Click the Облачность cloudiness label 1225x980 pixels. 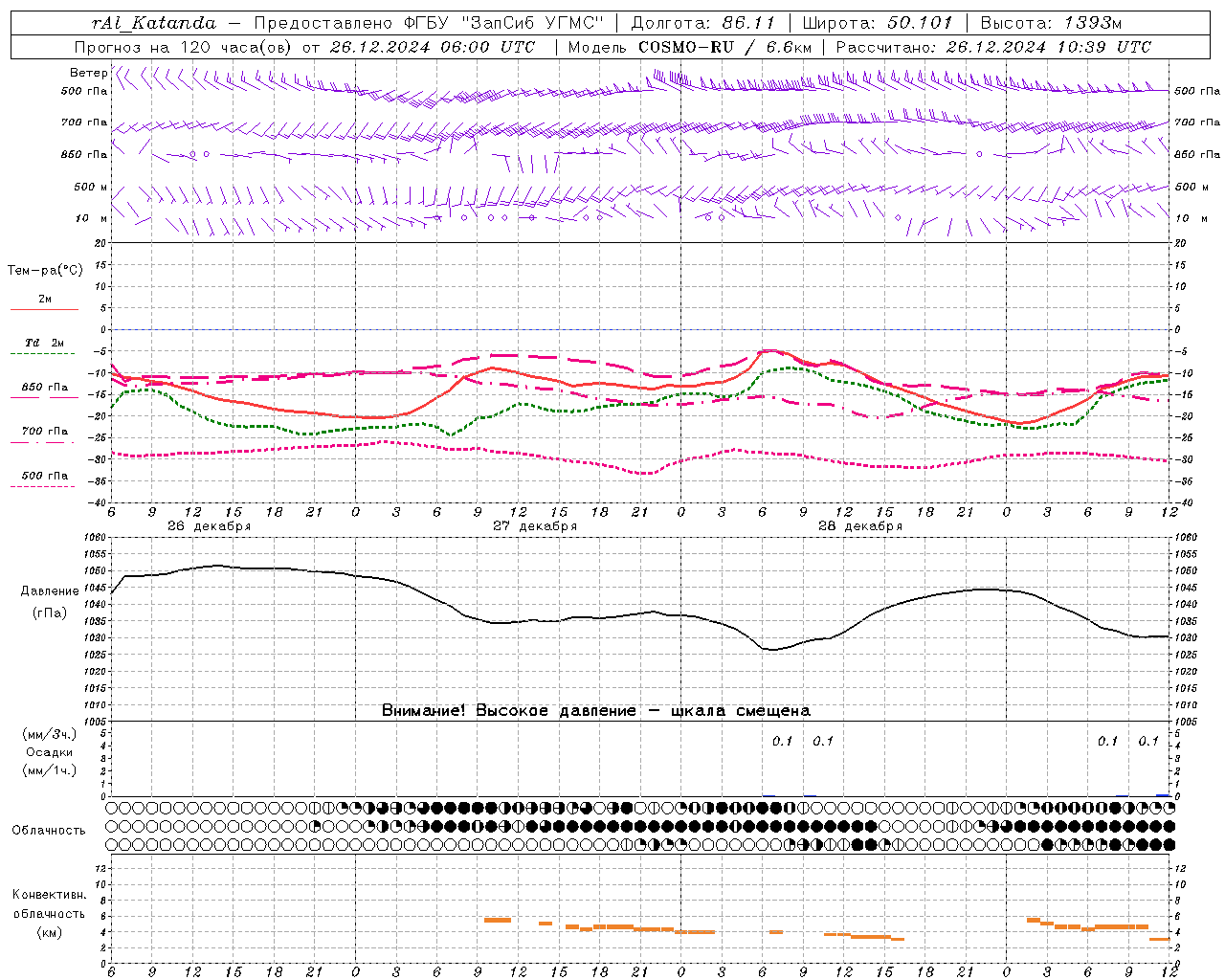(x=49, y=830)
